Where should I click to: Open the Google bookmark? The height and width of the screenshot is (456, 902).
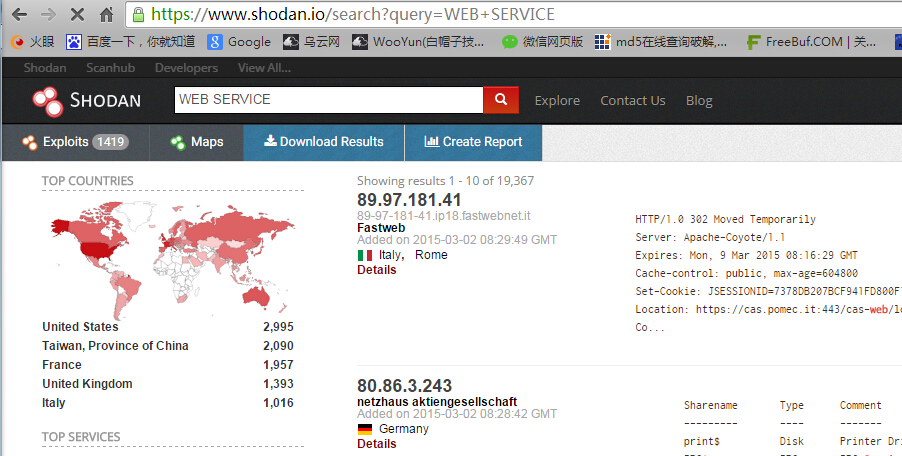coord(239,42)
